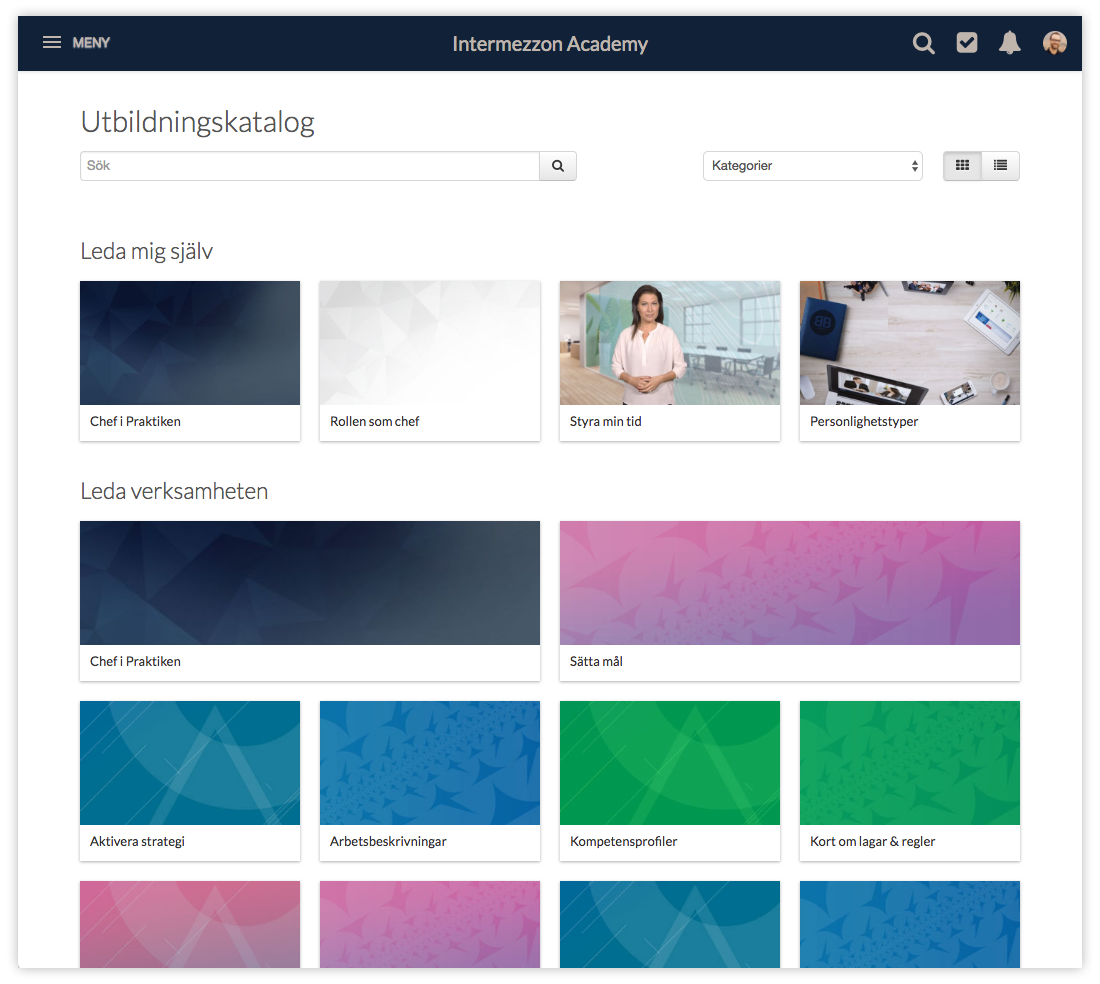Screen dimensions: 1100x984
Task: Click the catalog search button
Action: (x=558, y=166)
